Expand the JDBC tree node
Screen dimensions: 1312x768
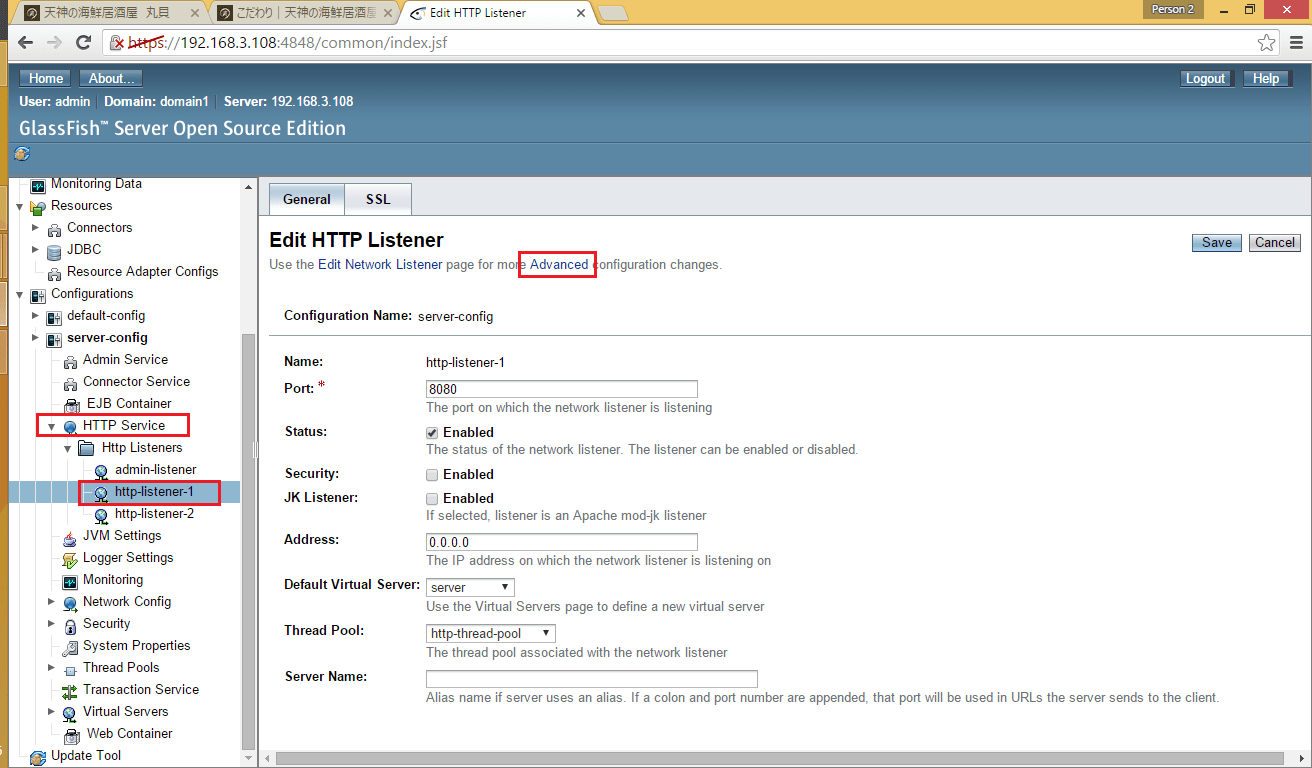35,251
